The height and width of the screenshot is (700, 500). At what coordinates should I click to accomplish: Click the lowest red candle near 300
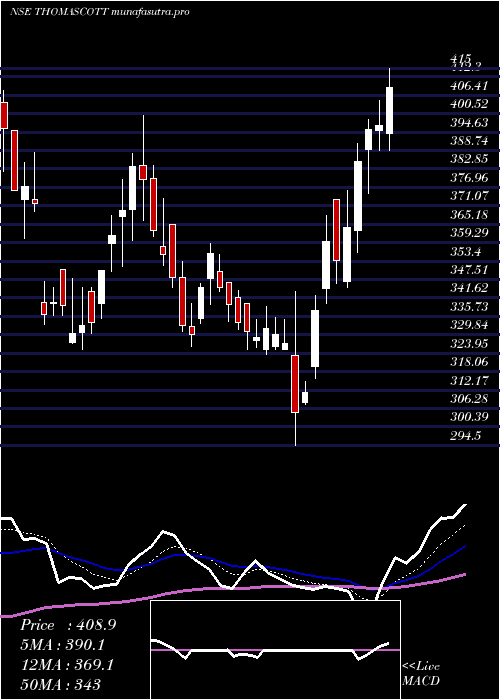tap(295, 384)
